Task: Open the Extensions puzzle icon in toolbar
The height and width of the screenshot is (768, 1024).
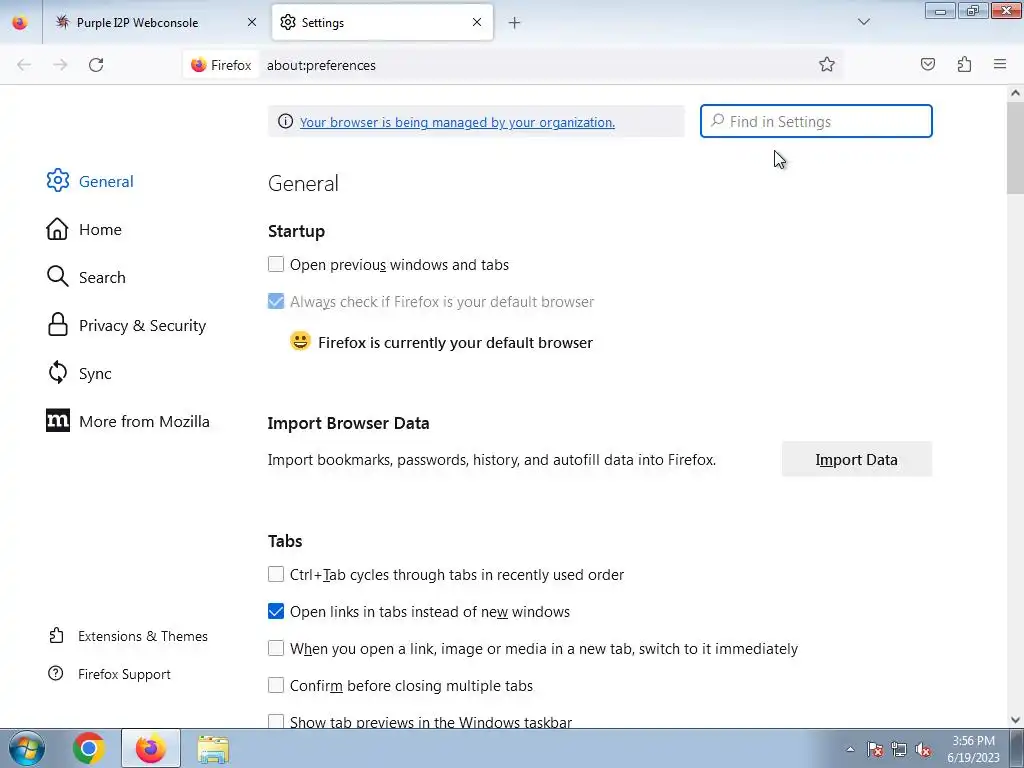Action: coord(964,64)
